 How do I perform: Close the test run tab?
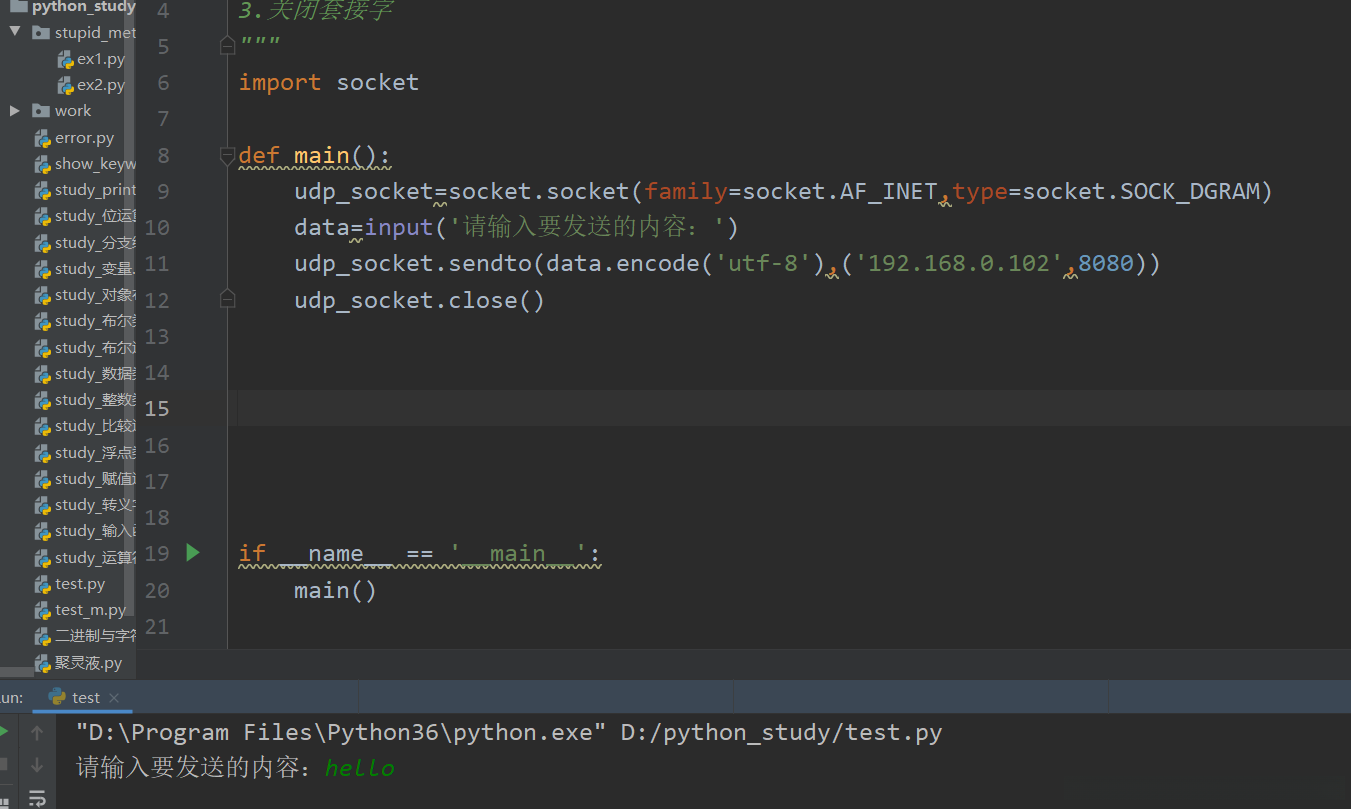pos(114,698)
